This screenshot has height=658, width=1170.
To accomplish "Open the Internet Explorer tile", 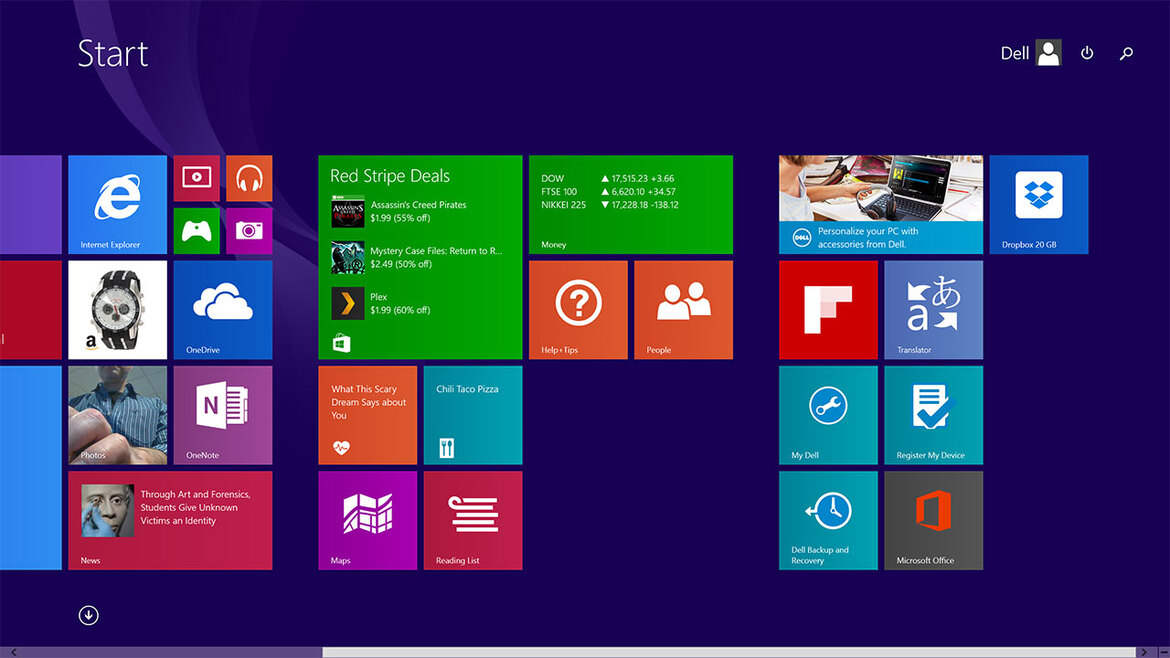I will click(x=117, y=204).
